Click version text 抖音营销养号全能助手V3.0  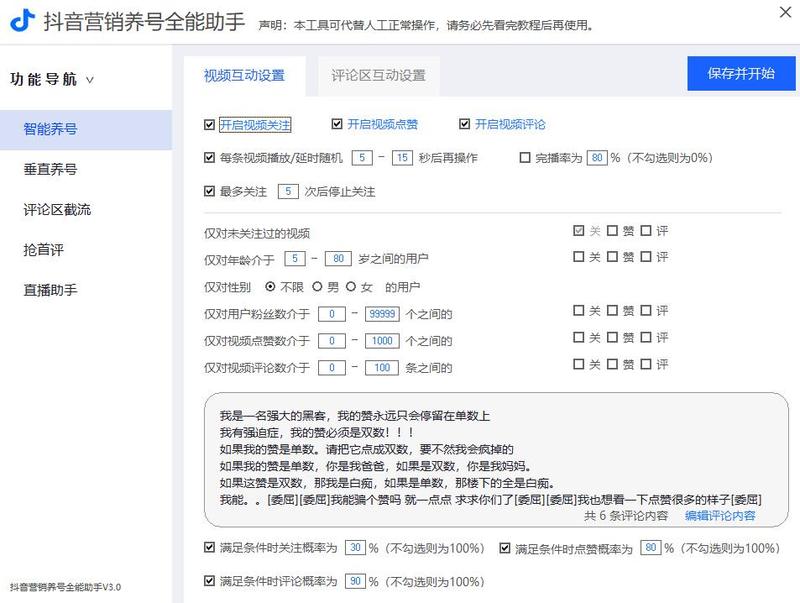[65, 587]
